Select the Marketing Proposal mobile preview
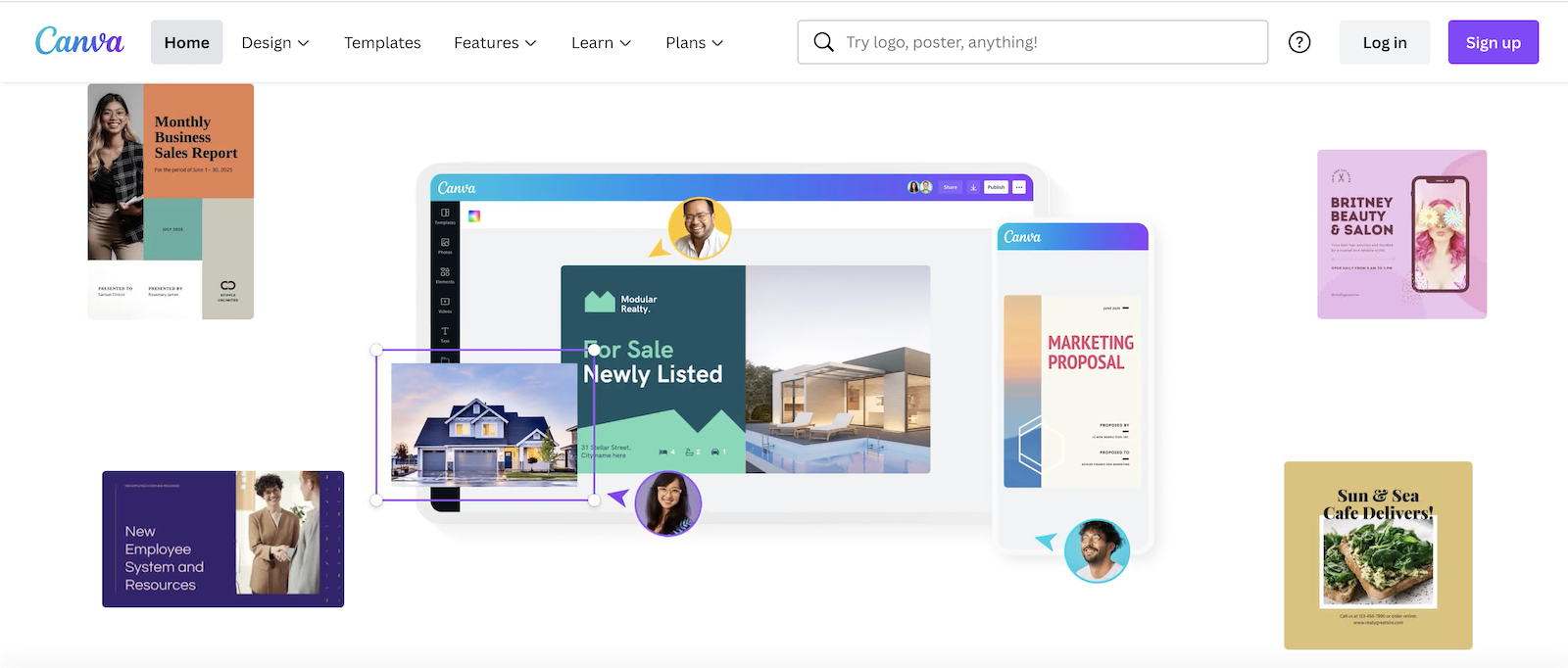This screenshot has height=668, width=1568. 1073,392
